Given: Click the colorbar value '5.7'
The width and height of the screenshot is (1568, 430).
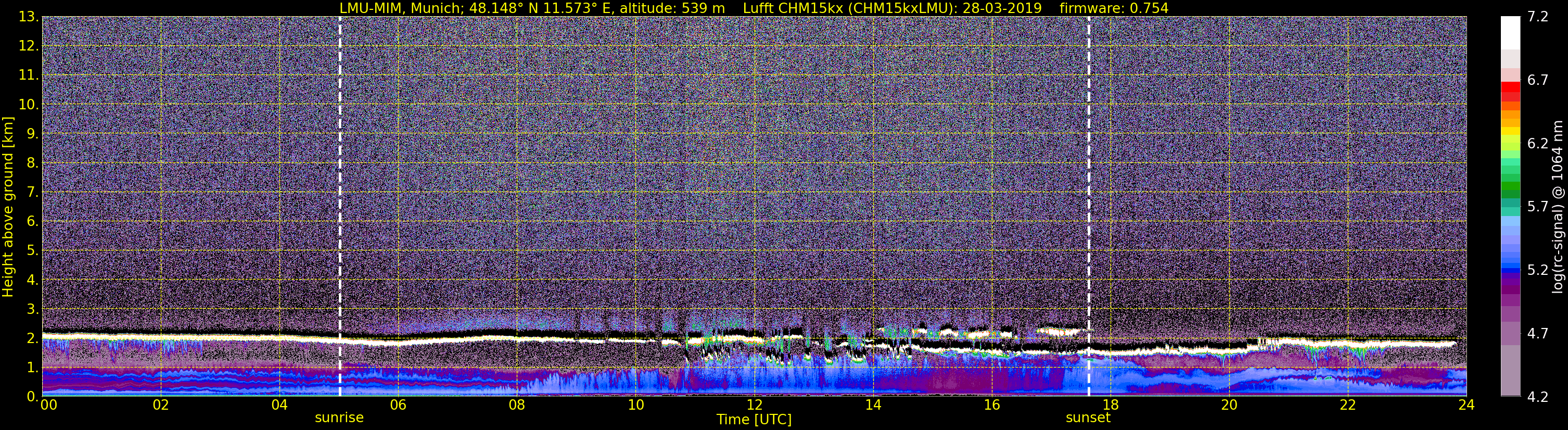Looking at the screenshot, I should click(x=1538, y=207).
